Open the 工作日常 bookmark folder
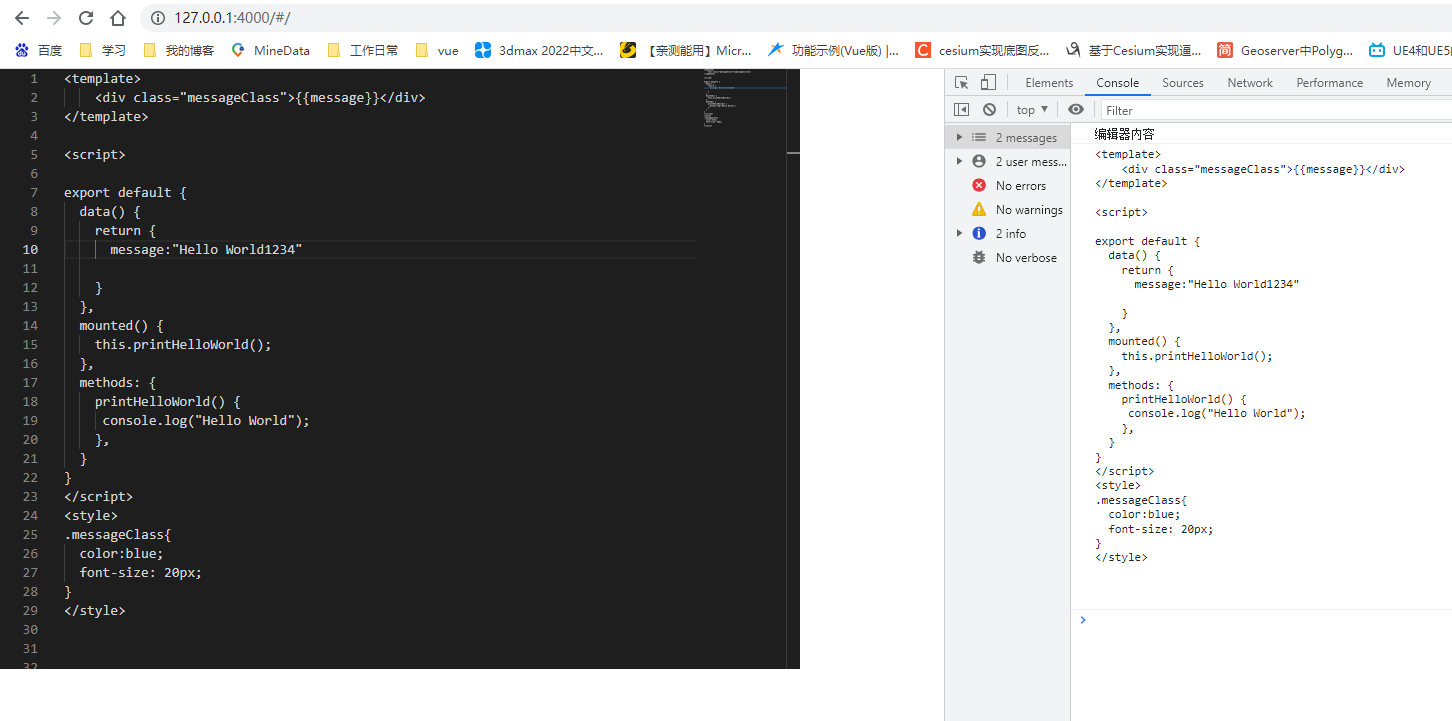 click(362, 50)
